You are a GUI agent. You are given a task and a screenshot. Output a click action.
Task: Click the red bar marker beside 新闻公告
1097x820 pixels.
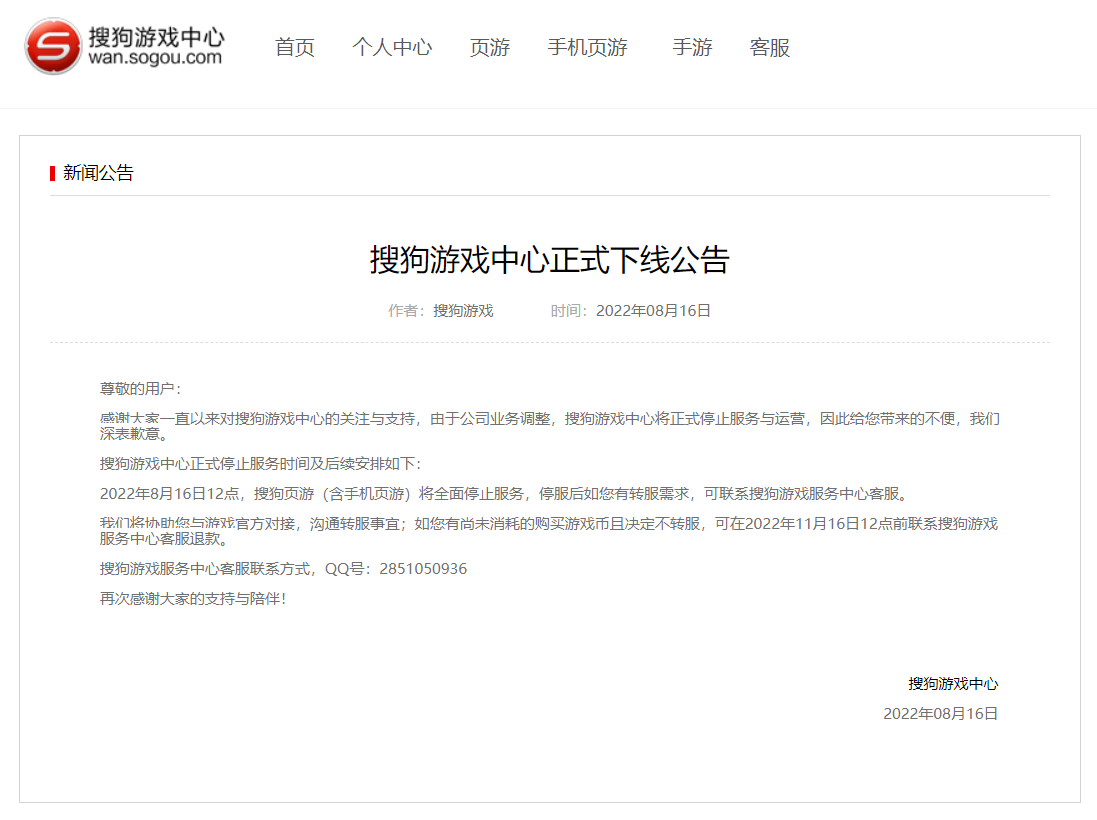click(x=52, y=174)
